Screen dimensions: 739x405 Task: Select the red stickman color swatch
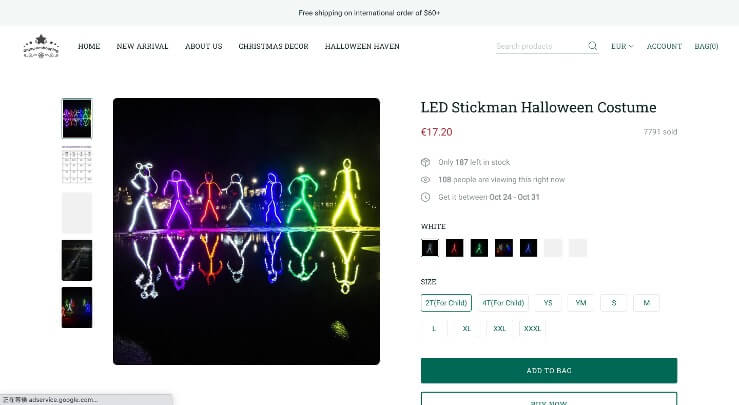tap(455, 248)
